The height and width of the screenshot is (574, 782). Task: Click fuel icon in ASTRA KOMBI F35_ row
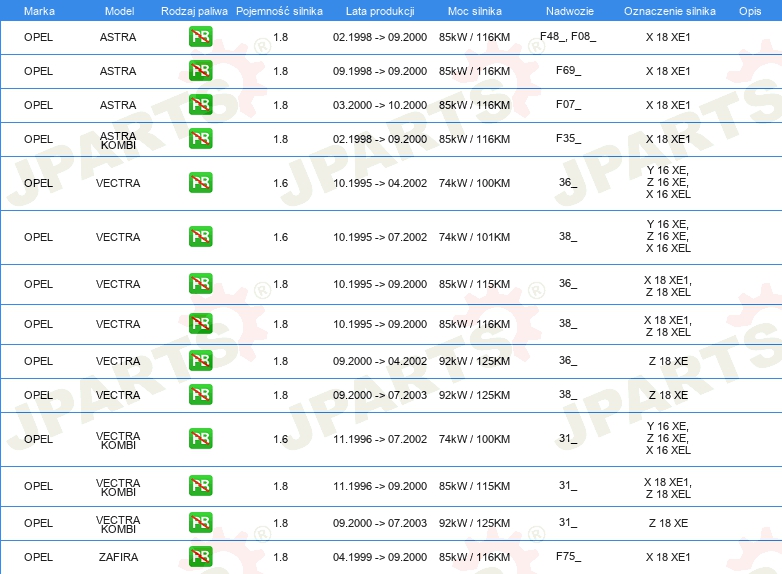coord(200,139)
